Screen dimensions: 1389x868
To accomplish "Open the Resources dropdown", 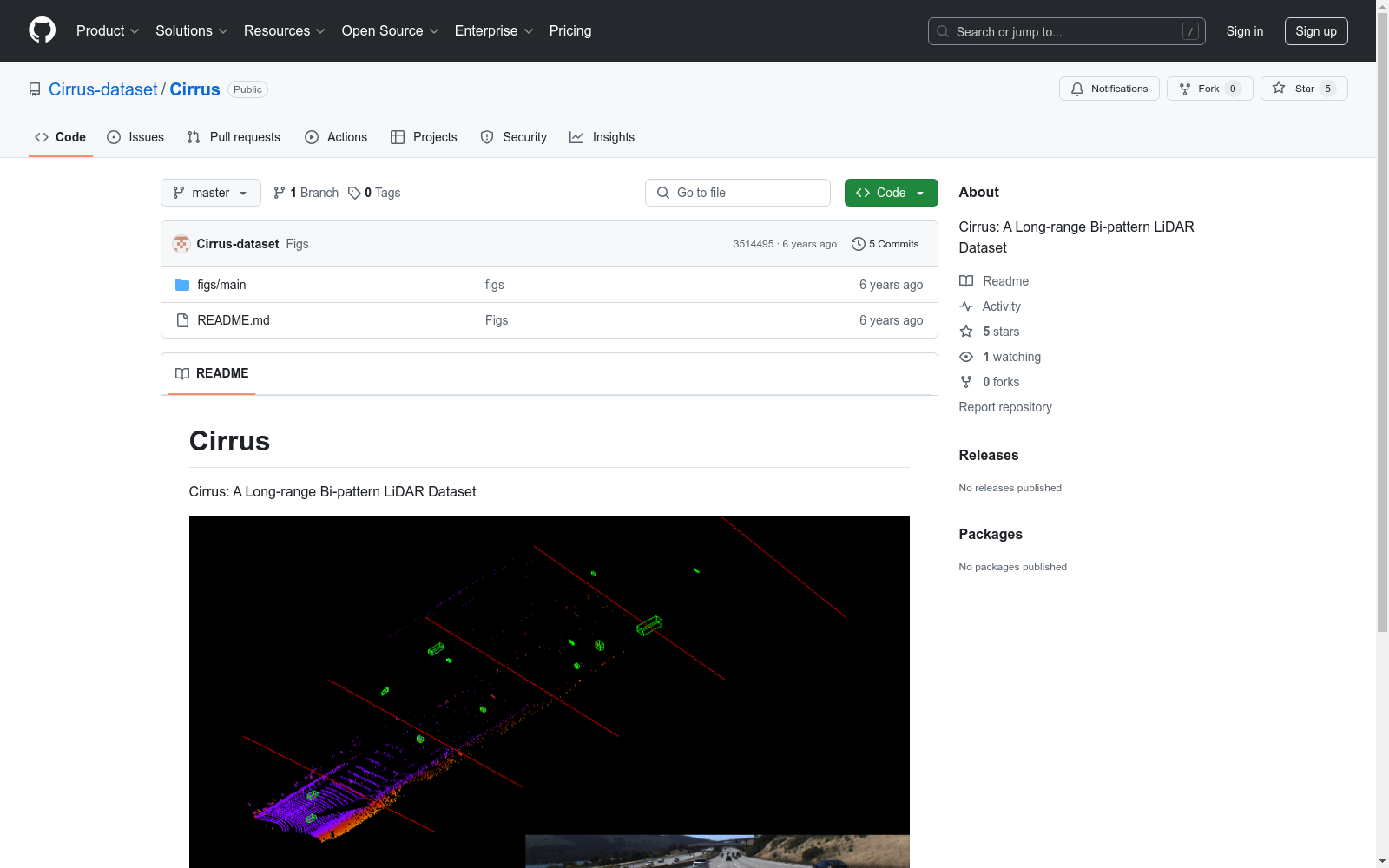I will click(285, 31).
